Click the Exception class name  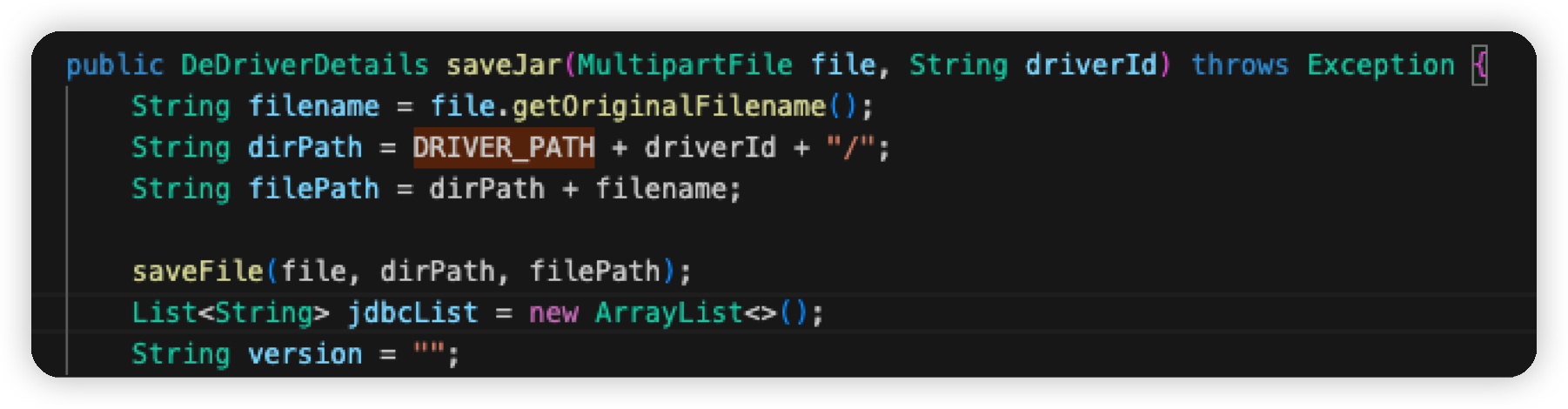[1381, 64]
